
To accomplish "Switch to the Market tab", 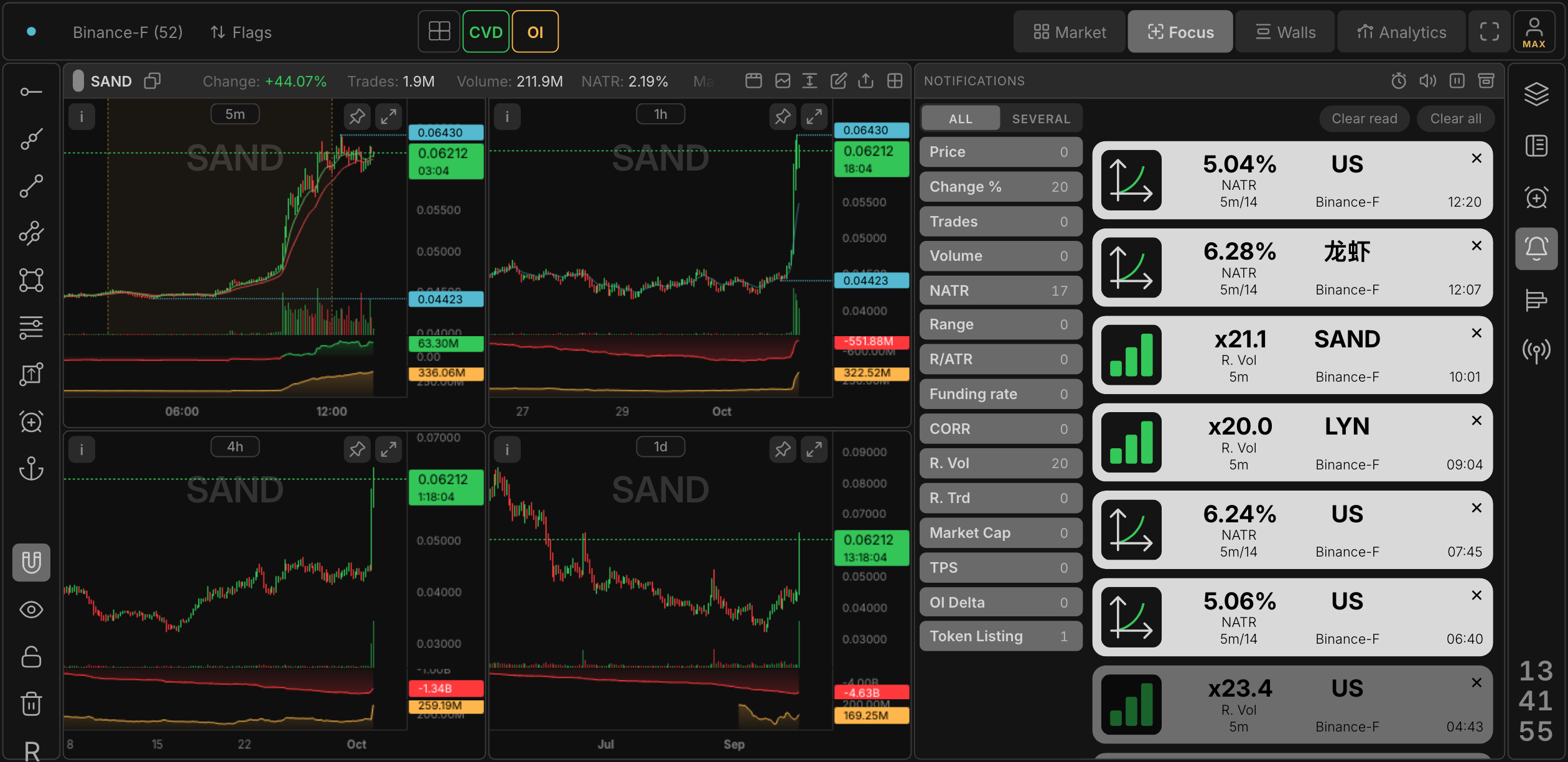I will point(1070,32).
